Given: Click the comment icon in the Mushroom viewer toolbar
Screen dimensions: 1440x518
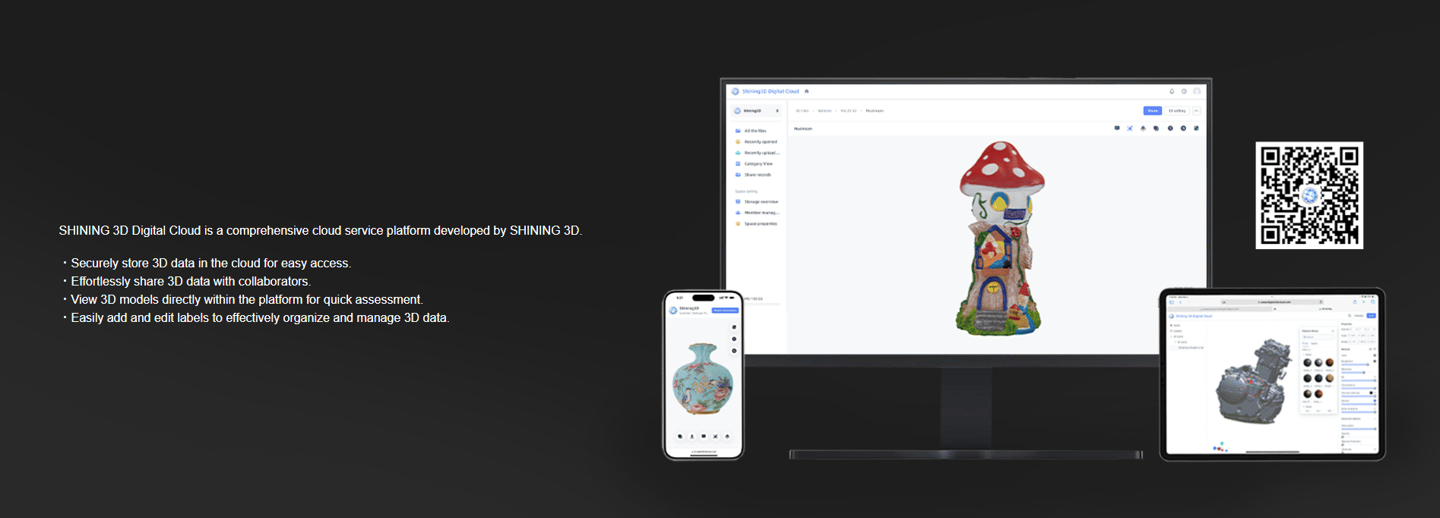Looking at the screenshot, I should [1117, 128].
